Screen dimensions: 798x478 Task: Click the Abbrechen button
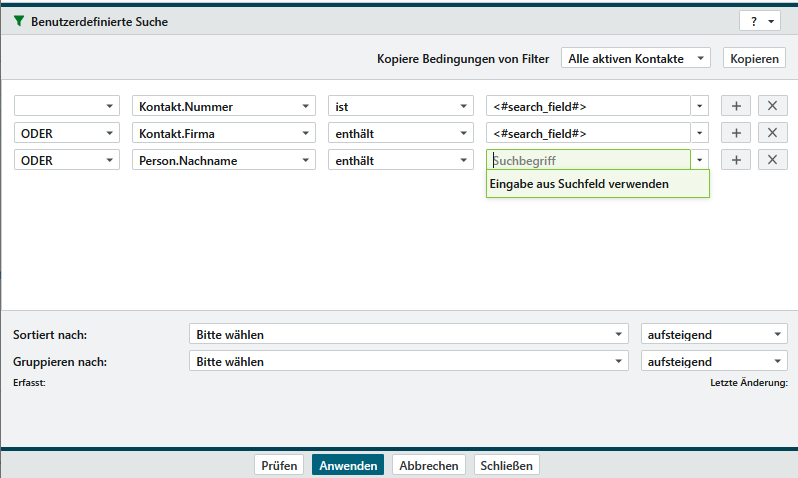(428, 466)
